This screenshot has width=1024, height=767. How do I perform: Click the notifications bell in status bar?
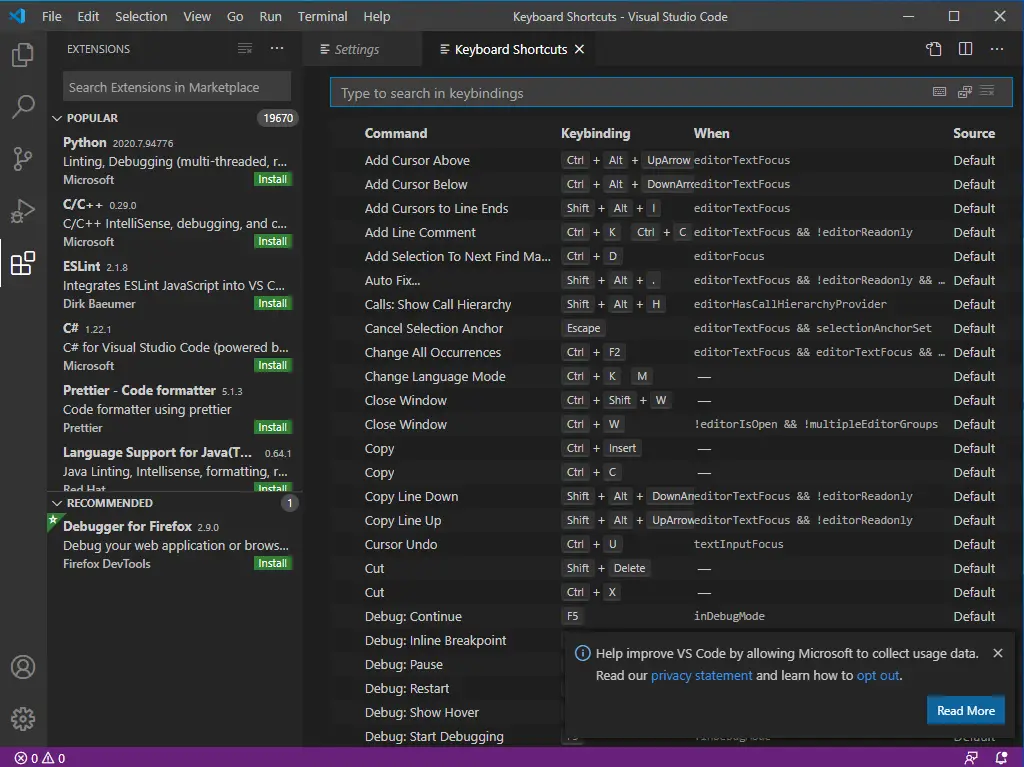pos(1002,758)
